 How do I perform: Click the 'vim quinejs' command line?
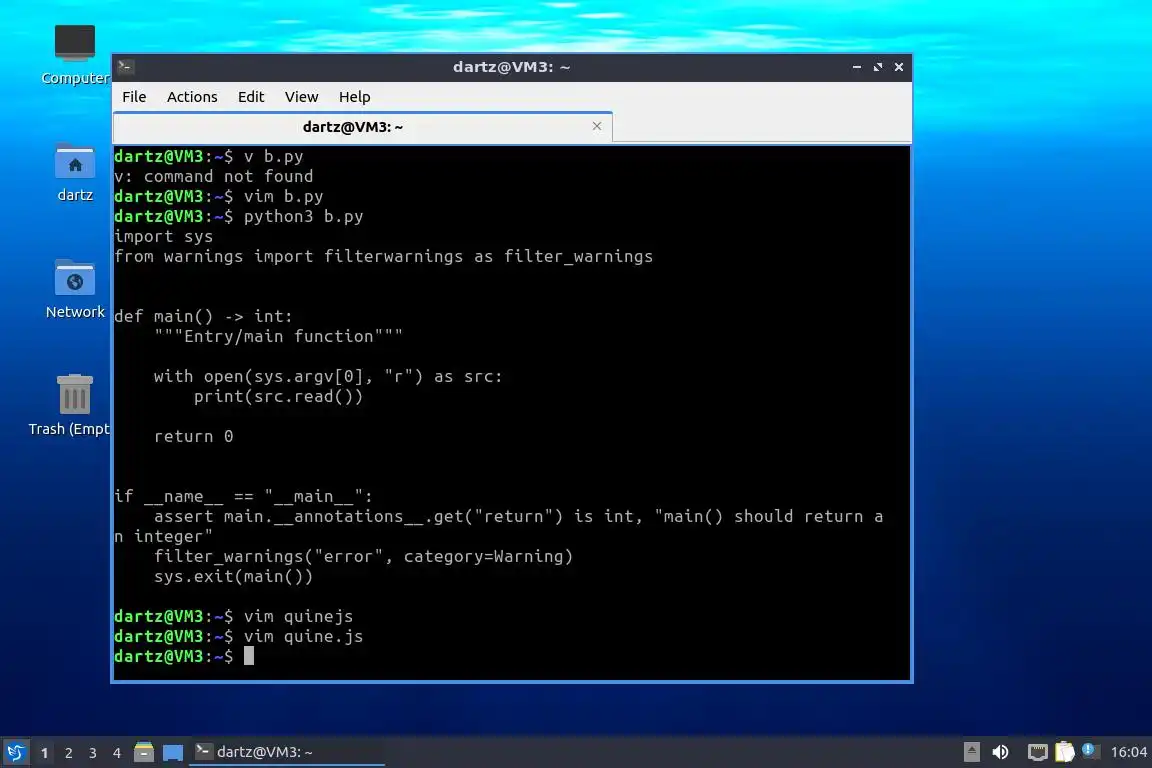tap(298, 616)
